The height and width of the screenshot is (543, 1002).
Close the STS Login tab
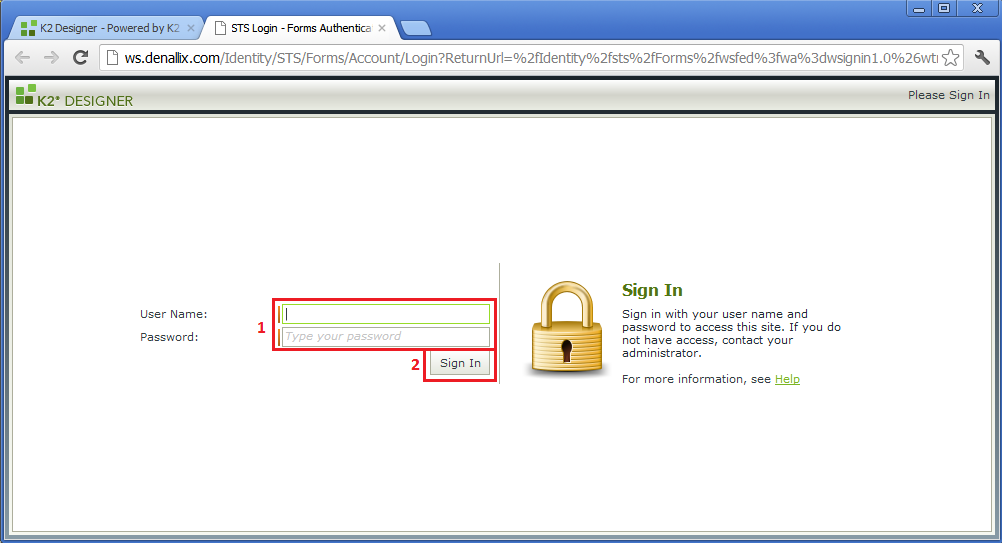click(382, 28)
